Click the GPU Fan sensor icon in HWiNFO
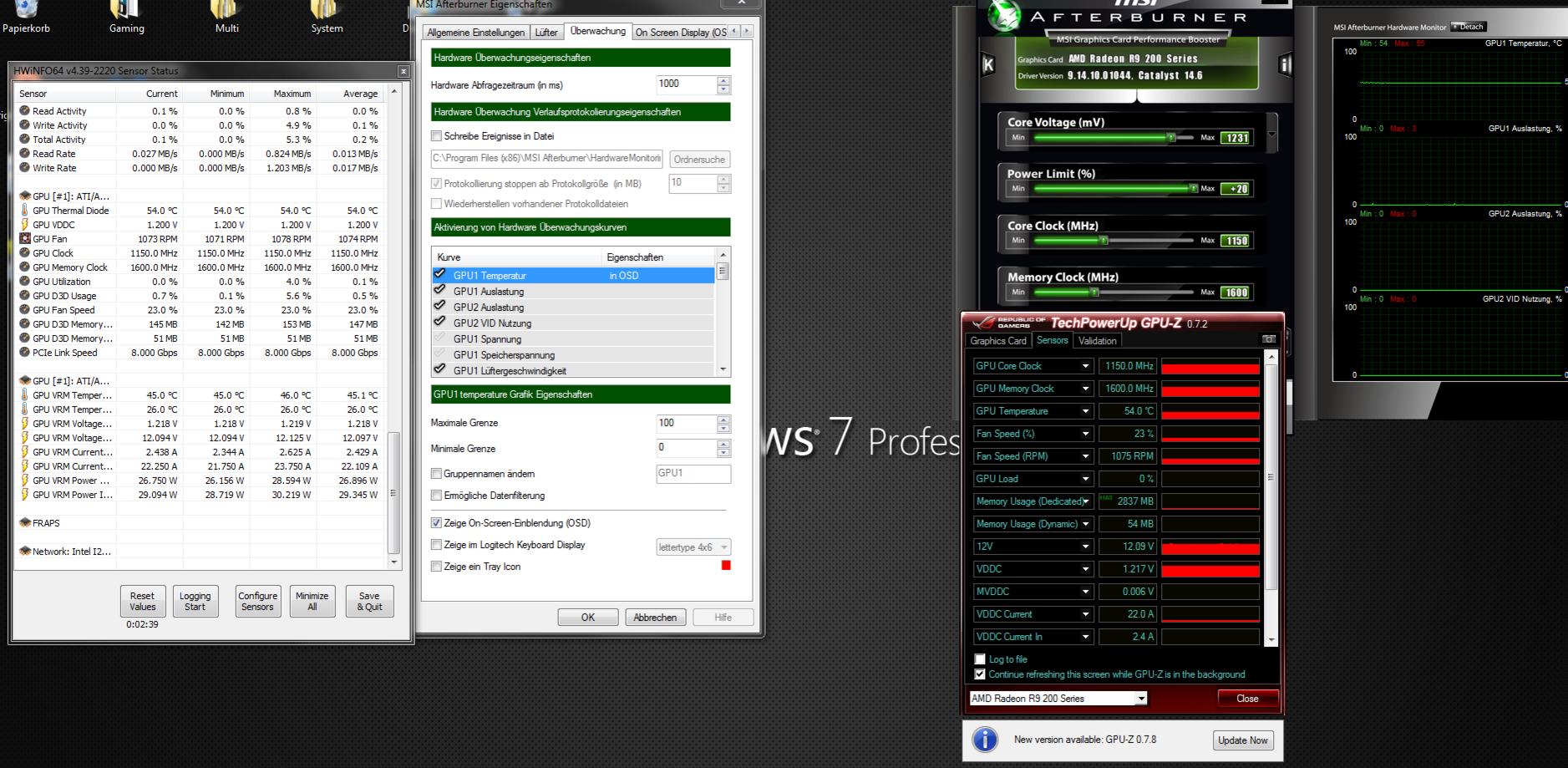This screenshot has height=768, width=1568. 24,239
